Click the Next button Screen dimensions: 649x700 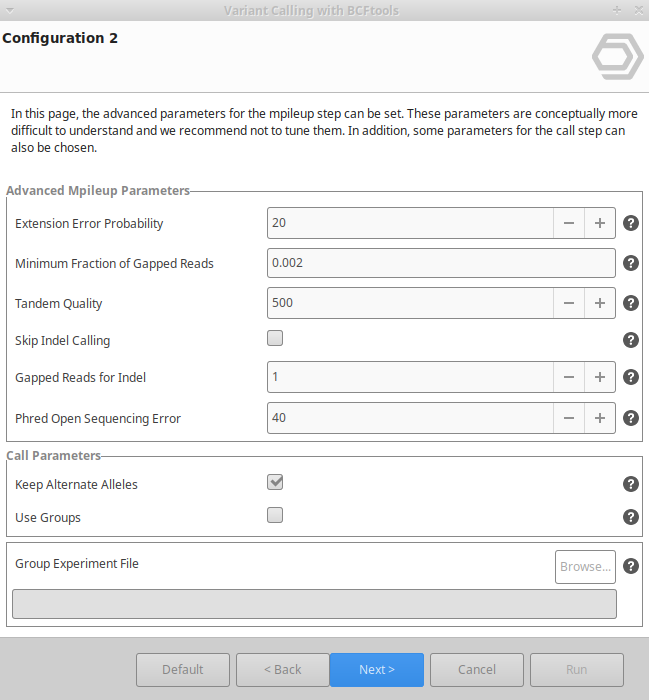click(377, 670)
